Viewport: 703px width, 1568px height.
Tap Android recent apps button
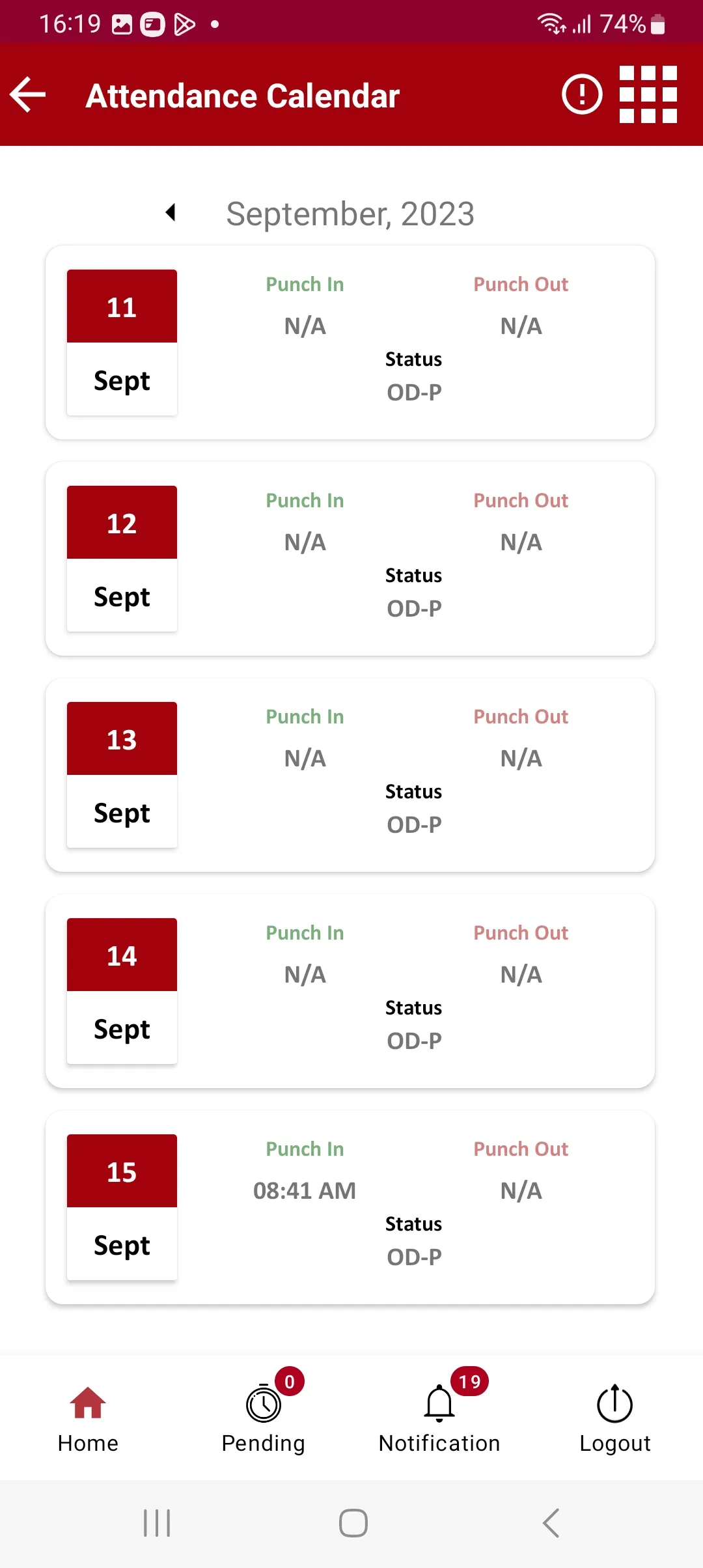point(157,1524)
